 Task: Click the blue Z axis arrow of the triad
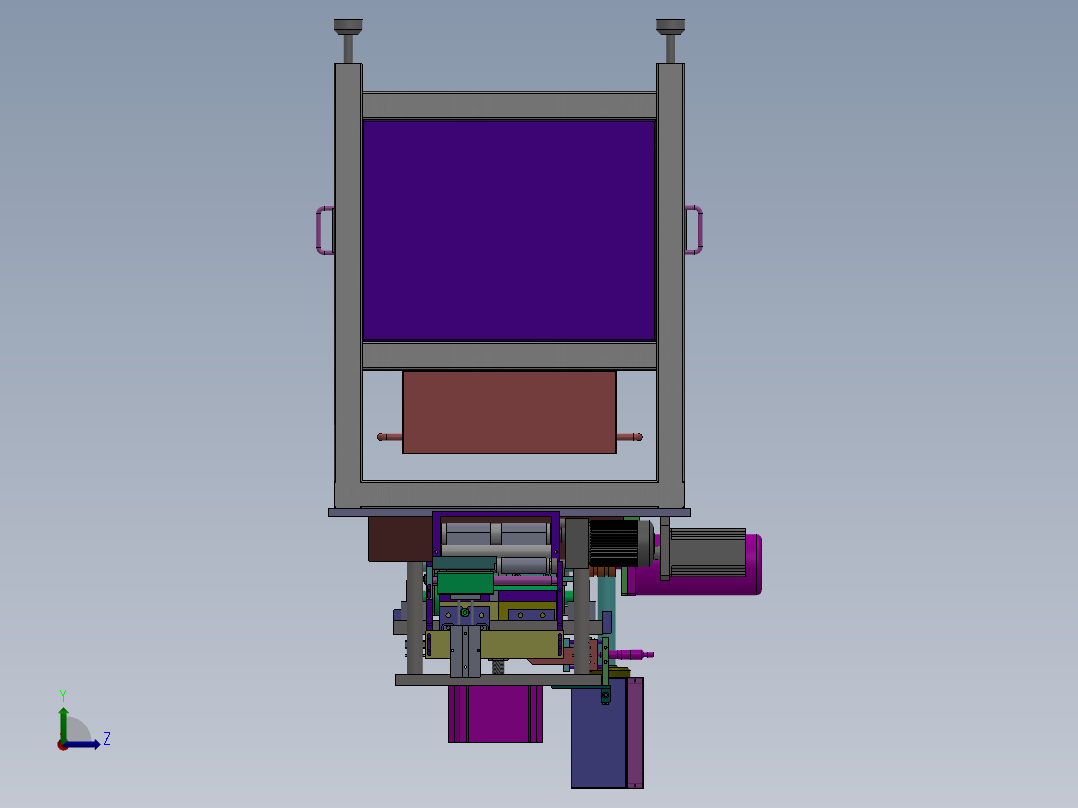tap(82, 744)
